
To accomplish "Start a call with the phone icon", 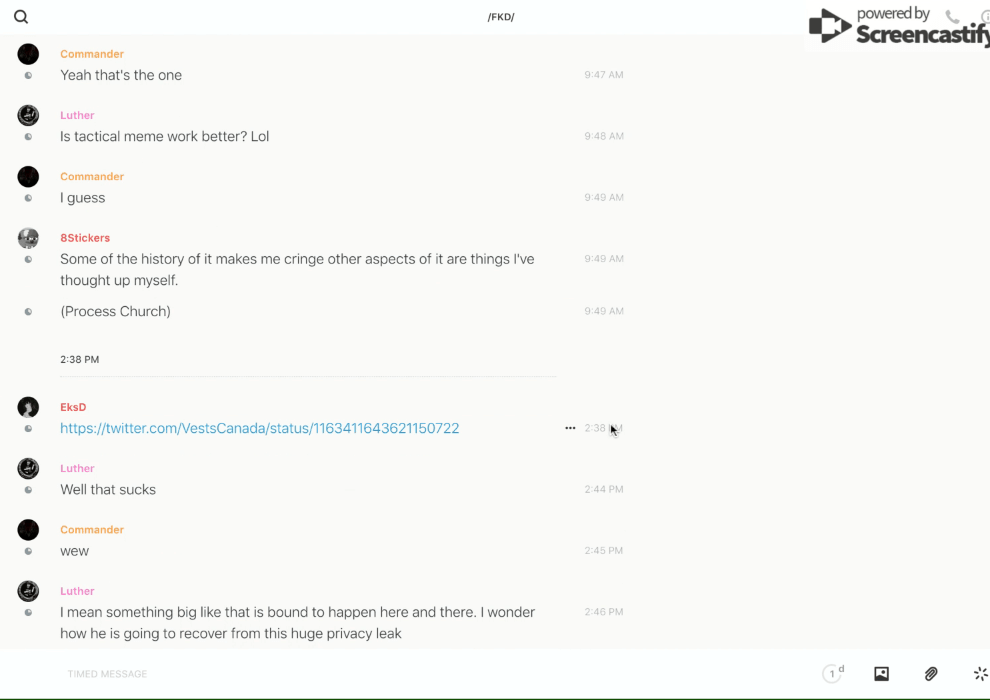I will coord(952,17).
